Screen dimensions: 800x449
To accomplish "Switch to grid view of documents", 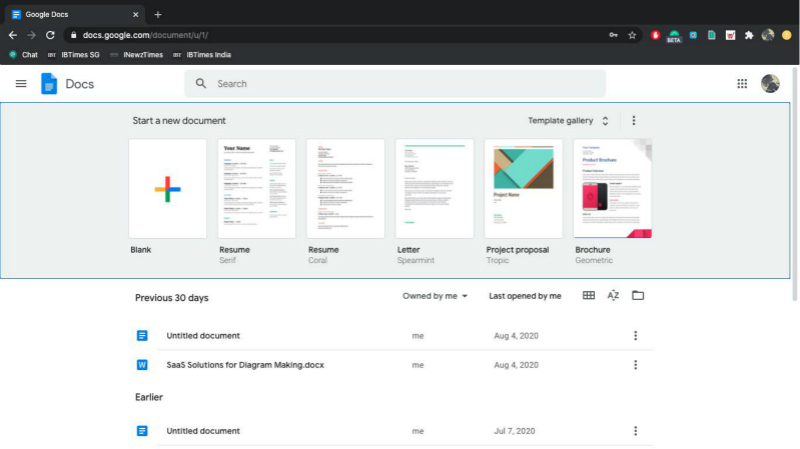I will click(588, 296).
